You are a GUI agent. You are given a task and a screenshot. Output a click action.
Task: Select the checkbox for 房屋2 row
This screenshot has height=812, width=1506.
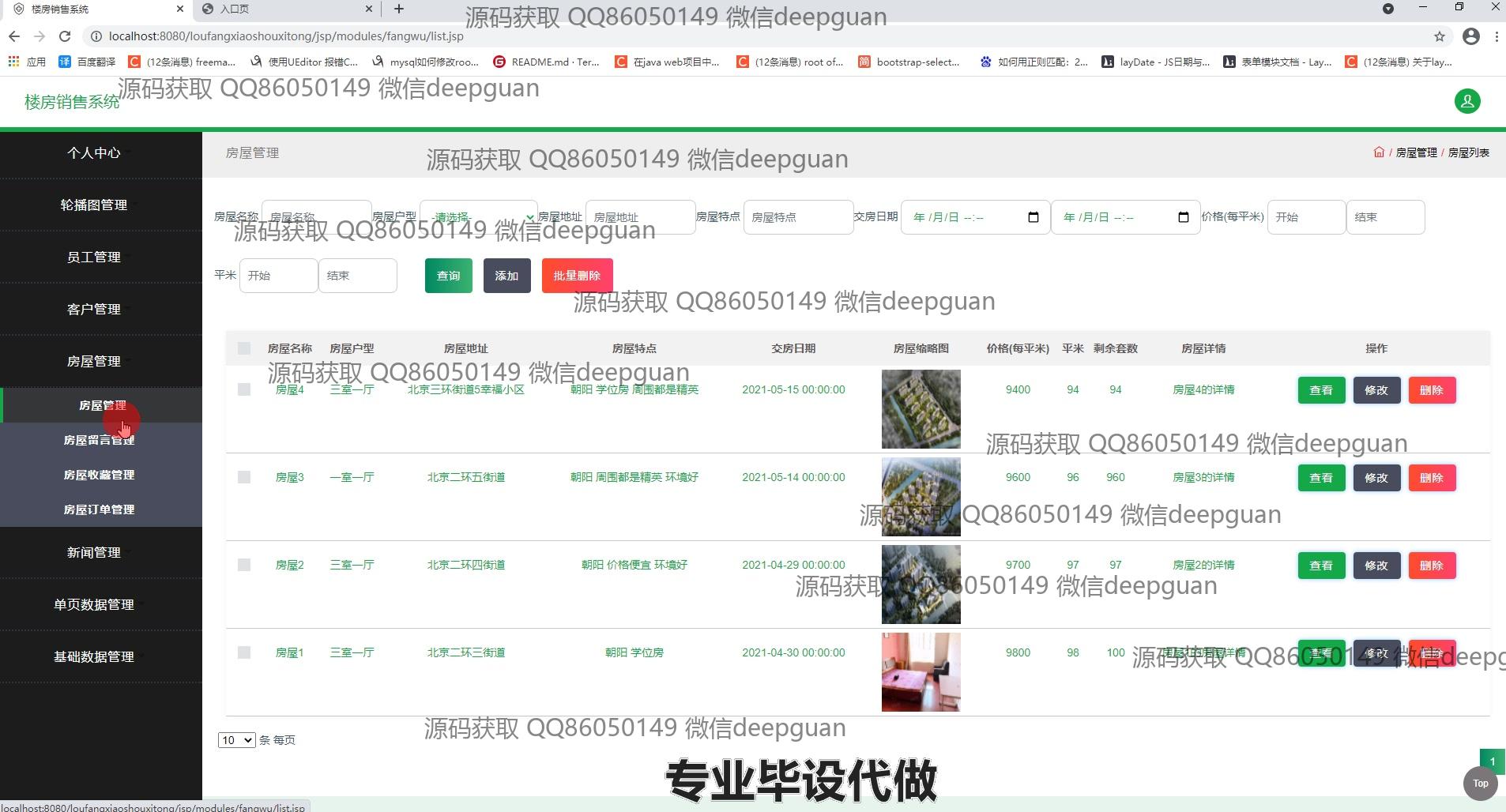(244, 565)
